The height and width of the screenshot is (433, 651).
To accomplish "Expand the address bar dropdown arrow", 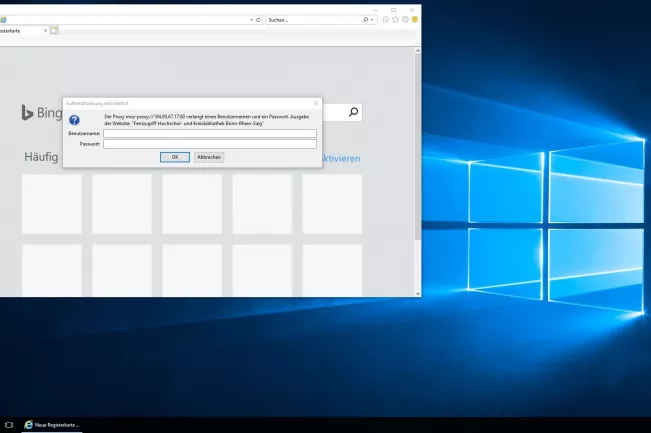I will tap(251, 19).
